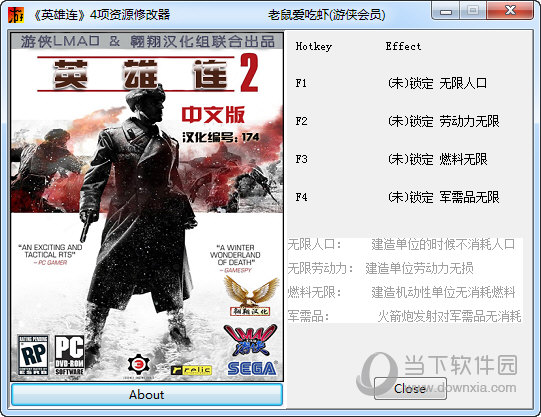
Task: Toggle F4 军需品无限 lock status
Action: pyautogui.click(x=443, y=197)
